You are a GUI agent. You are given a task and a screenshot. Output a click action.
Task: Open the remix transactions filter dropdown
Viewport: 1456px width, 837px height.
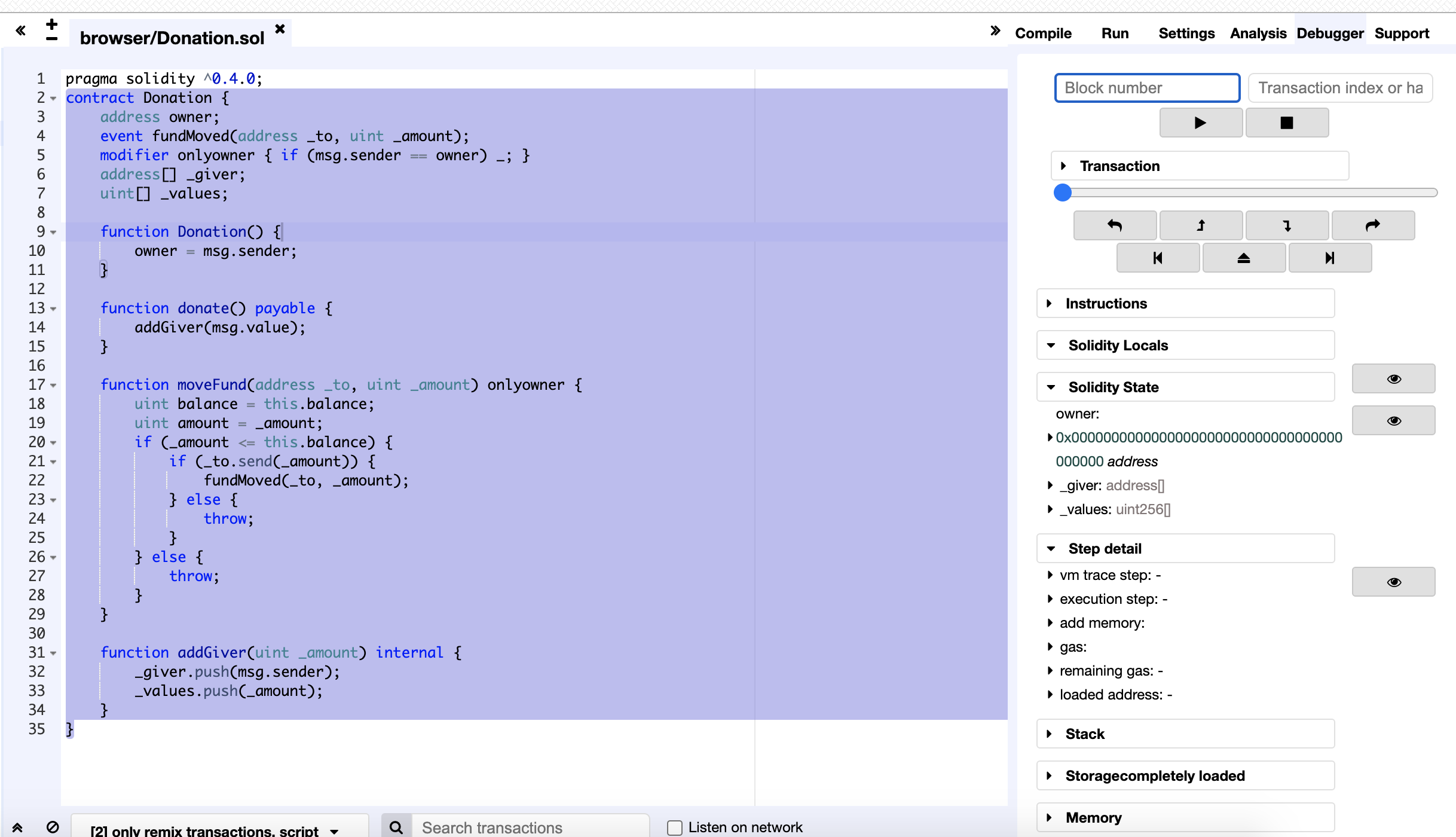218,830
